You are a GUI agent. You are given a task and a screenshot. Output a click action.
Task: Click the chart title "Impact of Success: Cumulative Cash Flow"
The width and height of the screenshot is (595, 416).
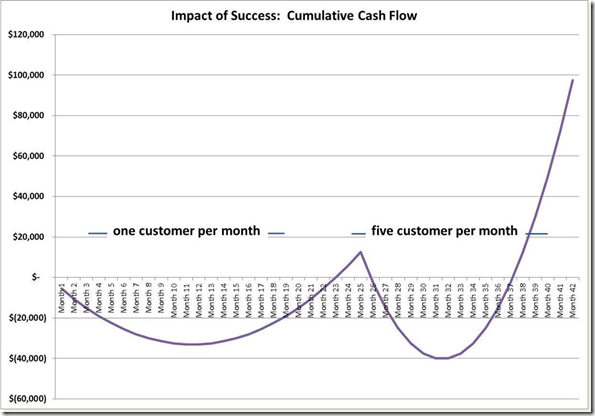[294, 16]
